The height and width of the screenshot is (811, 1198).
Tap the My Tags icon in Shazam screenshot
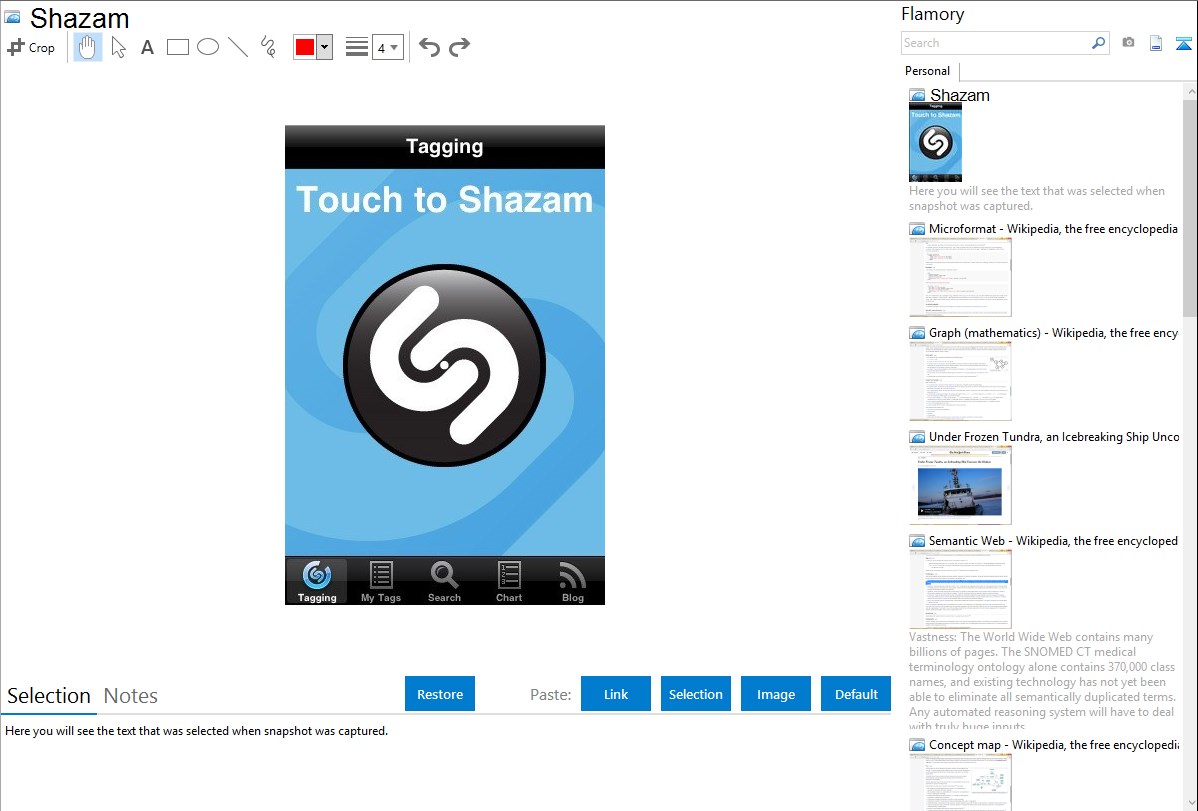click(x=380, y=581)
